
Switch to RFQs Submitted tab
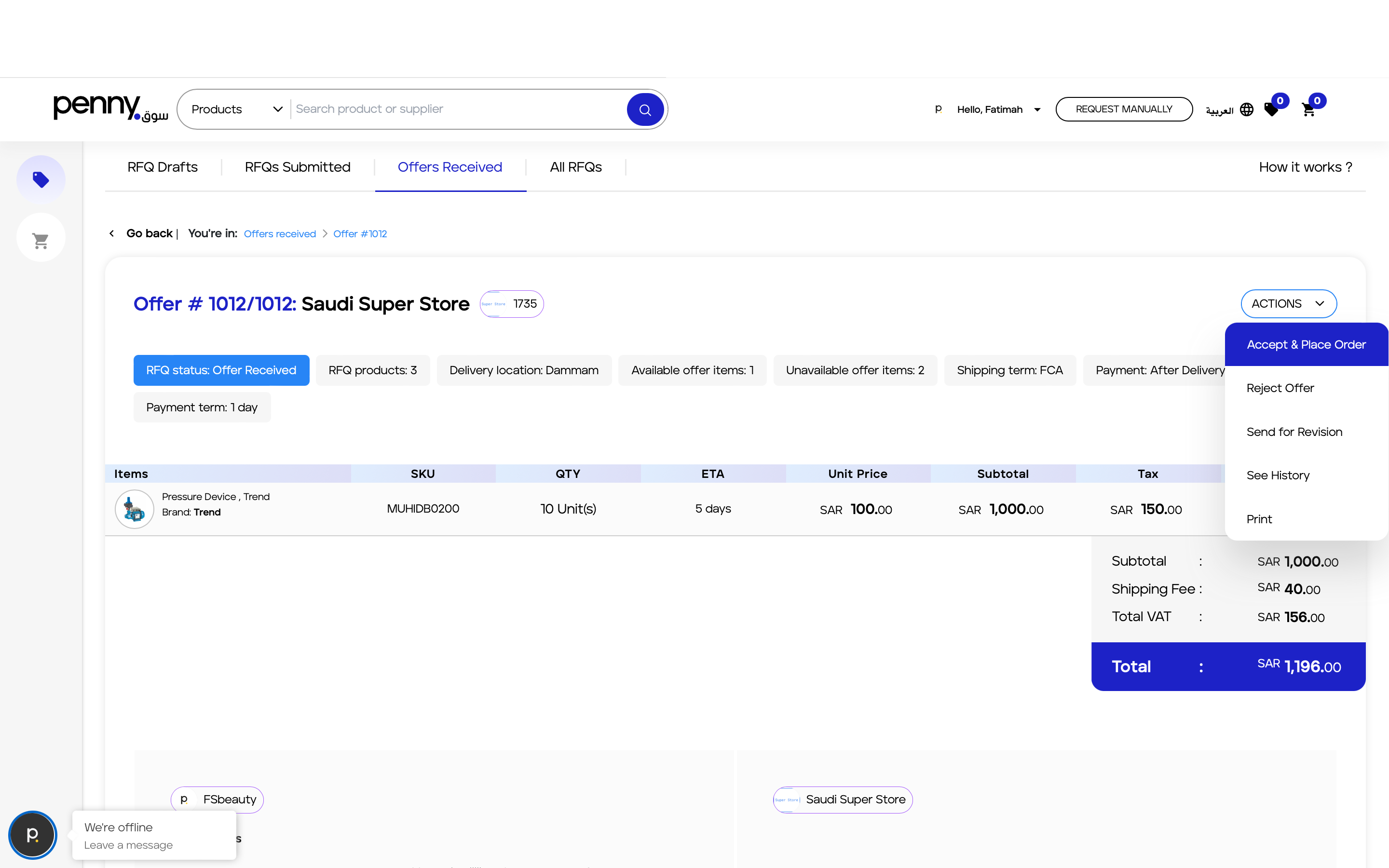click(297, 167)
